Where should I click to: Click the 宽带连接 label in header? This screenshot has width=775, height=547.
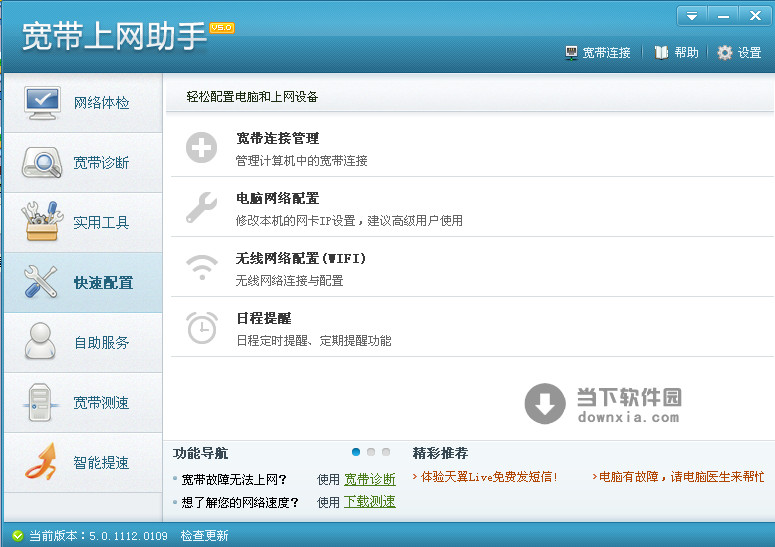[x=606, y=53]
